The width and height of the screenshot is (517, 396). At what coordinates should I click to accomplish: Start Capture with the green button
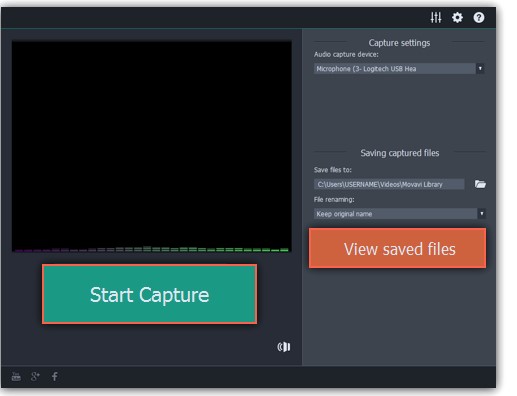click(149, 294)
